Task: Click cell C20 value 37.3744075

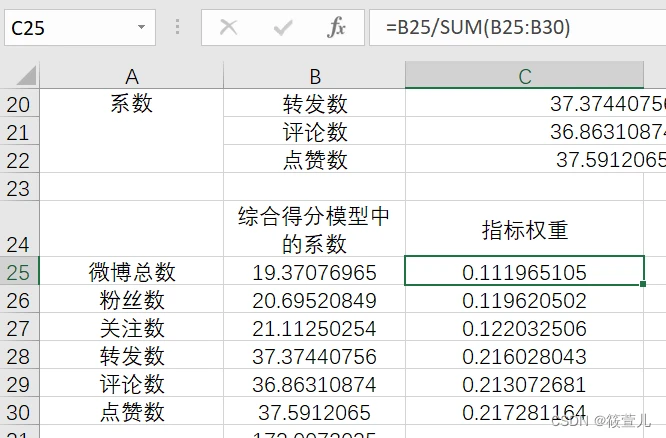Action: pos(536,103)
